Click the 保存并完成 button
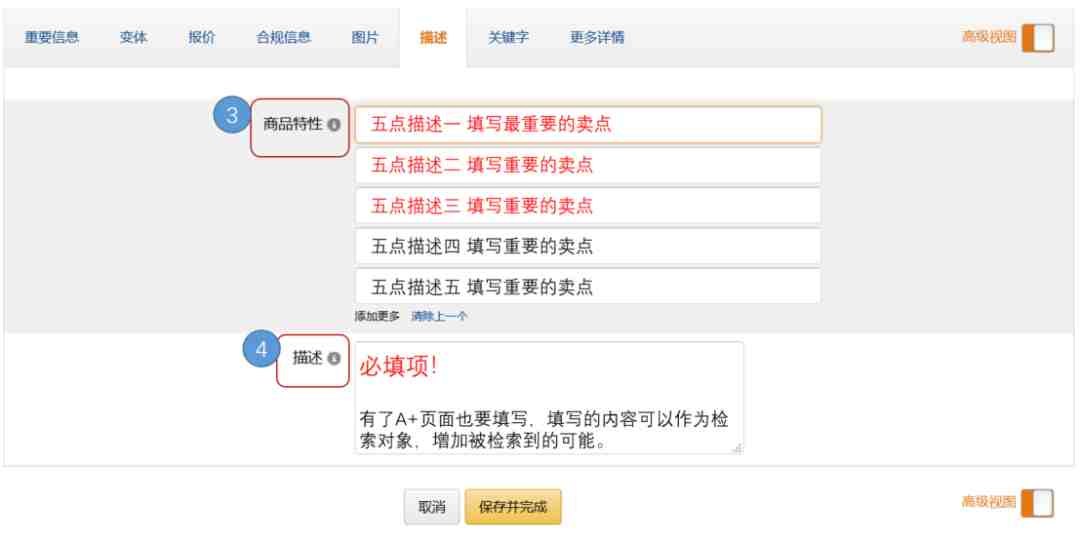 coord(512,506)
